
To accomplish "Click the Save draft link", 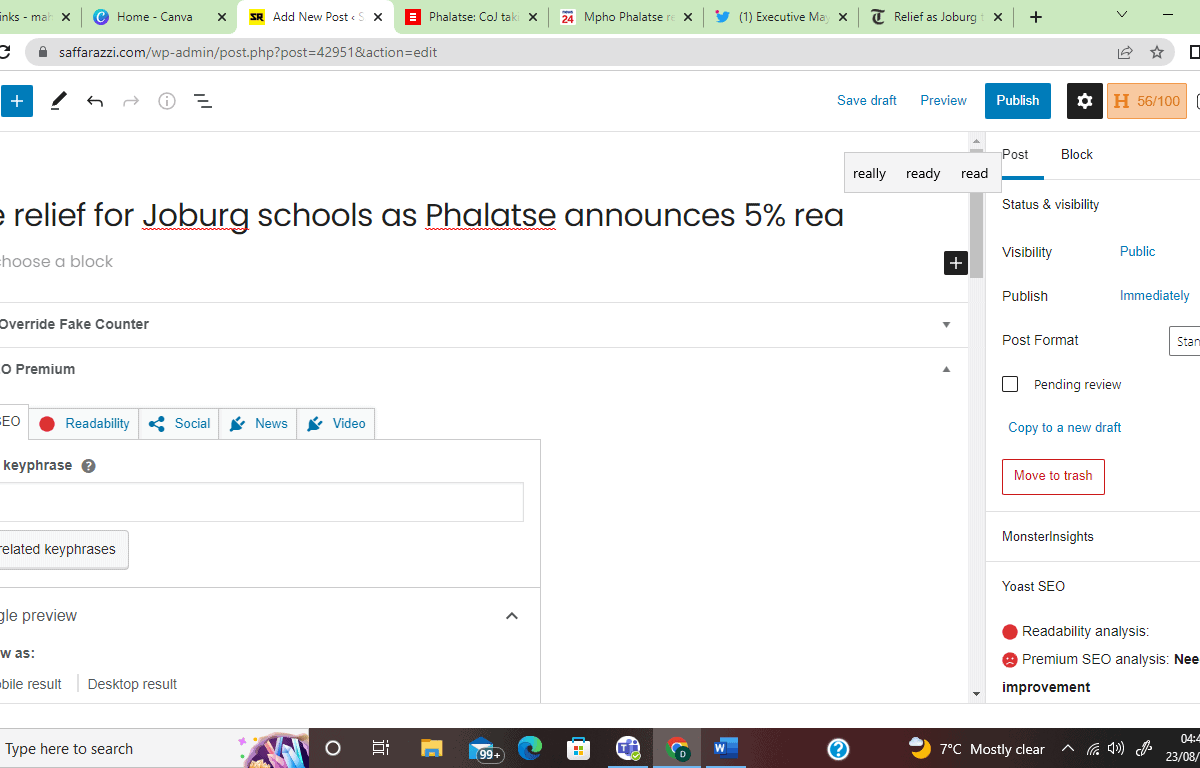I will (867, 101).
